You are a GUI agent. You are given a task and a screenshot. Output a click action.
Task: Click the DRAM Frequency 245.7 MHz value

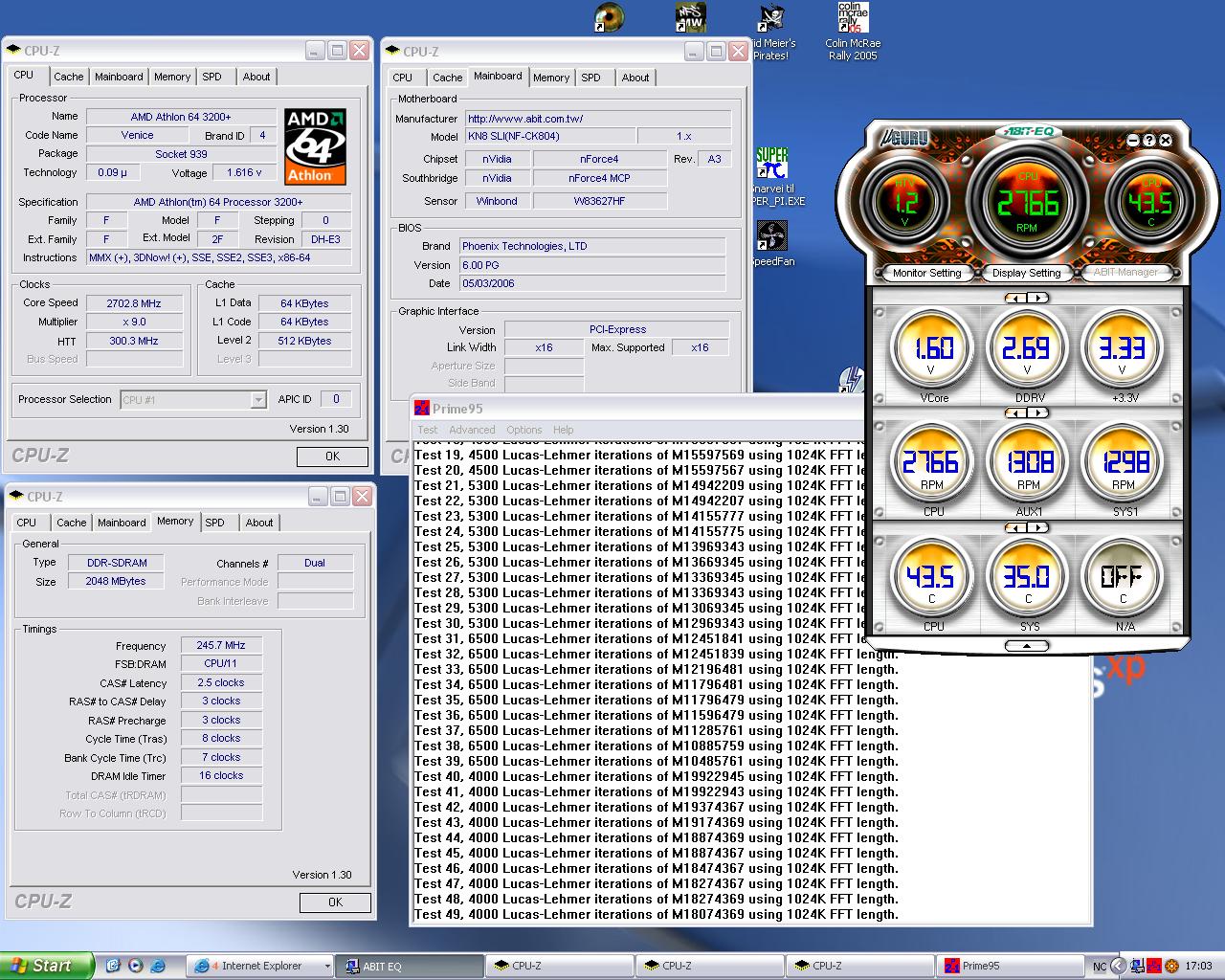[221, 646]
